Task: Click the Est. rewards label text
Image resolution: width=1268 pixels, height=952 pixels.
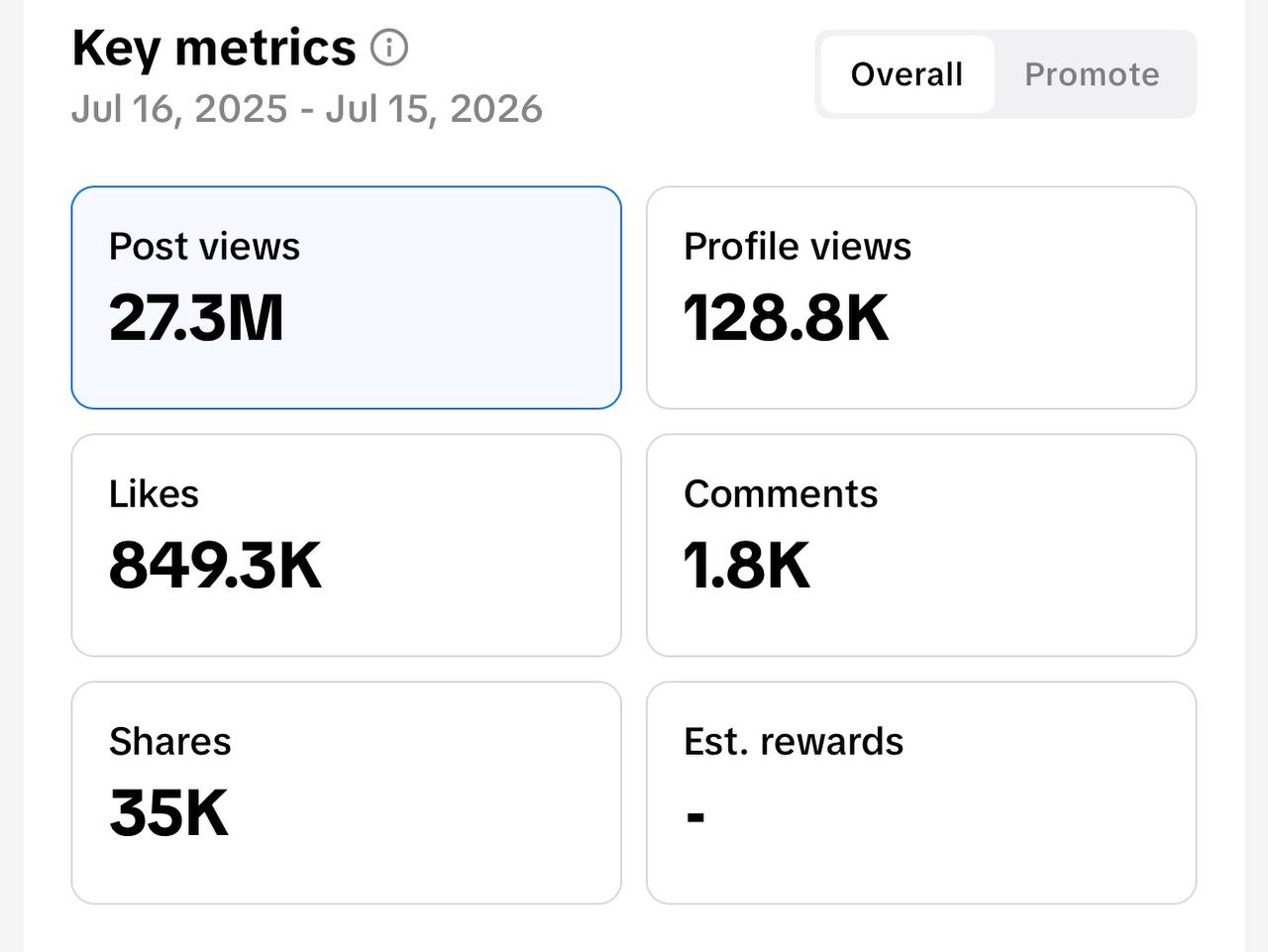Action: (793, 742)
